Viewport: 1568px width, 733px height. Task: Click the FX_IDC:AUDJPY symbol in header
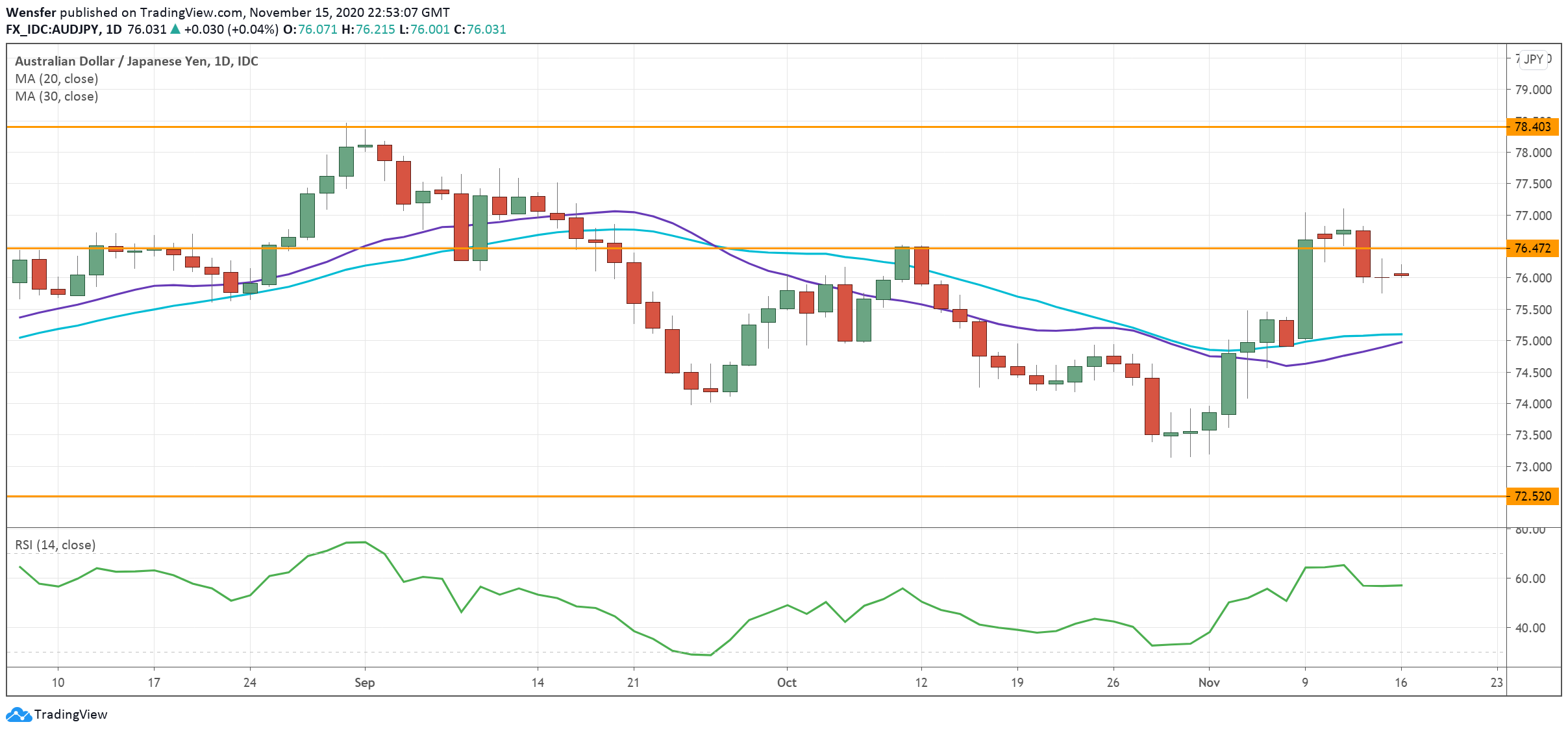tap(53, 29)
